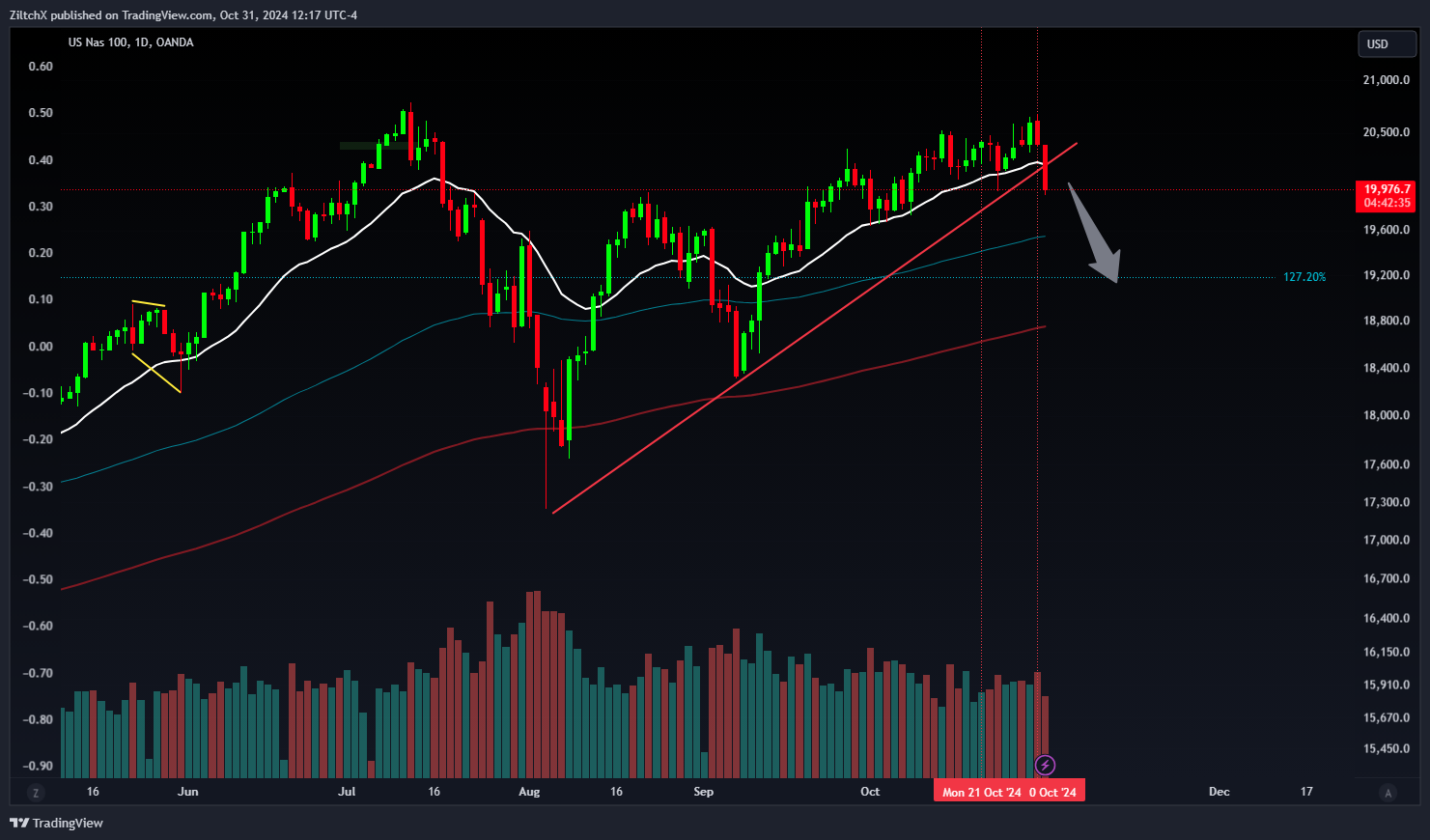This screenshot has height=840, width=1430.
Task: Open the USD currency selector
Action: pyautogui.click(x=1387, y=43)
